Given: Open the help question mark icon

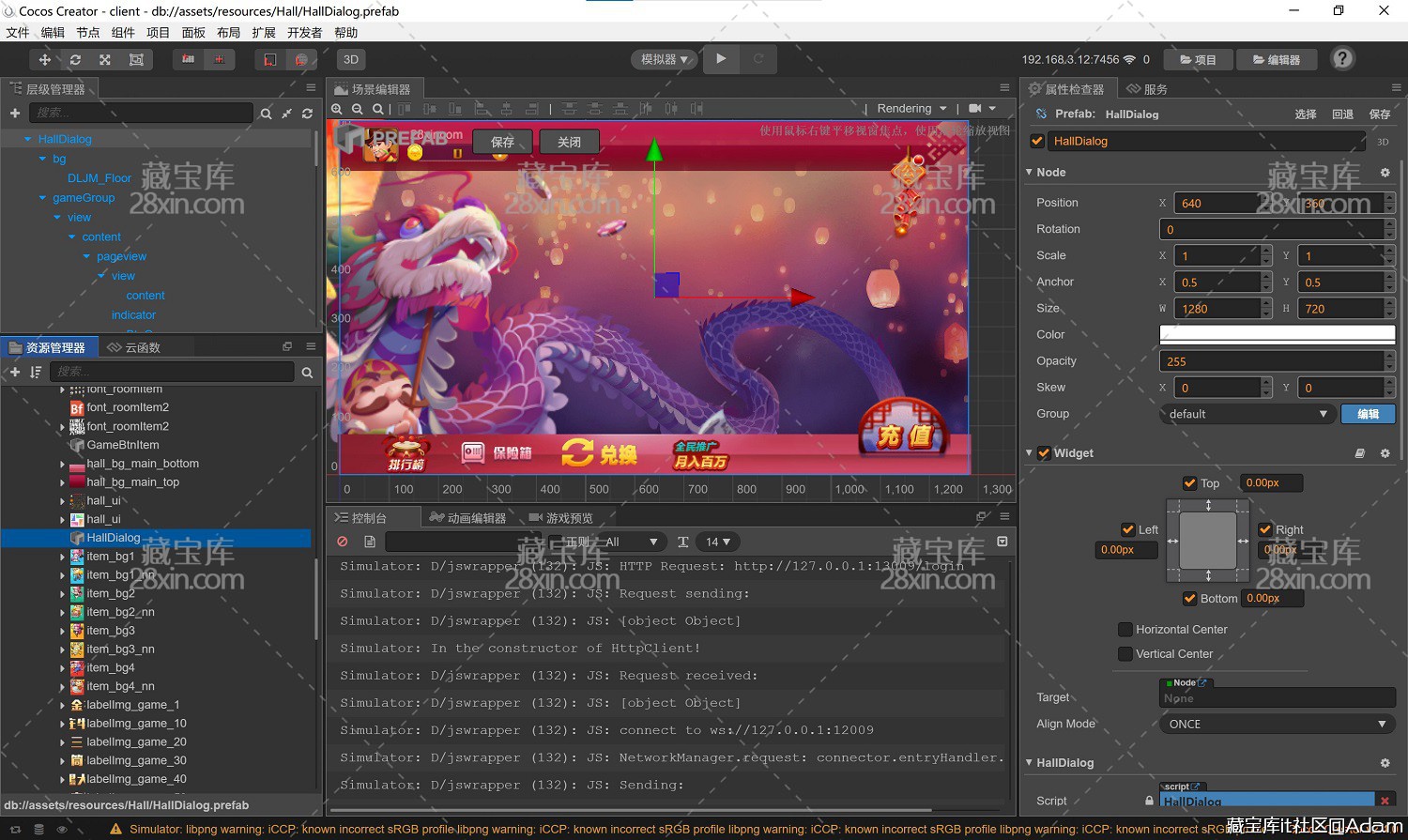Looking at the screenshot, I should (1342, 59).
